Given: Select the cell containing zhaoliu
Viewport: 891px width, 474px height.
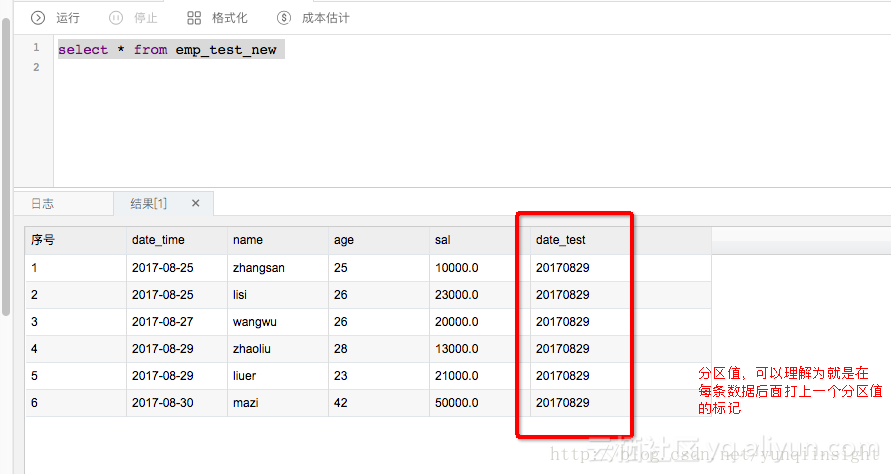Looking at the screenshot, I should tap(278, 349).
